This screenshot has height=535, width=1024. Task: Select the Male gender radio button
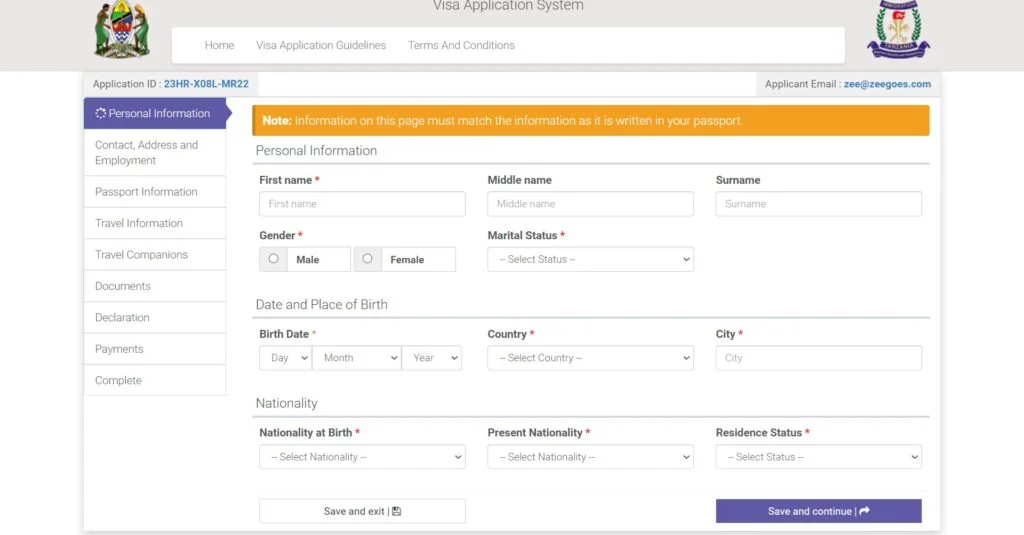tap(274, 259)
